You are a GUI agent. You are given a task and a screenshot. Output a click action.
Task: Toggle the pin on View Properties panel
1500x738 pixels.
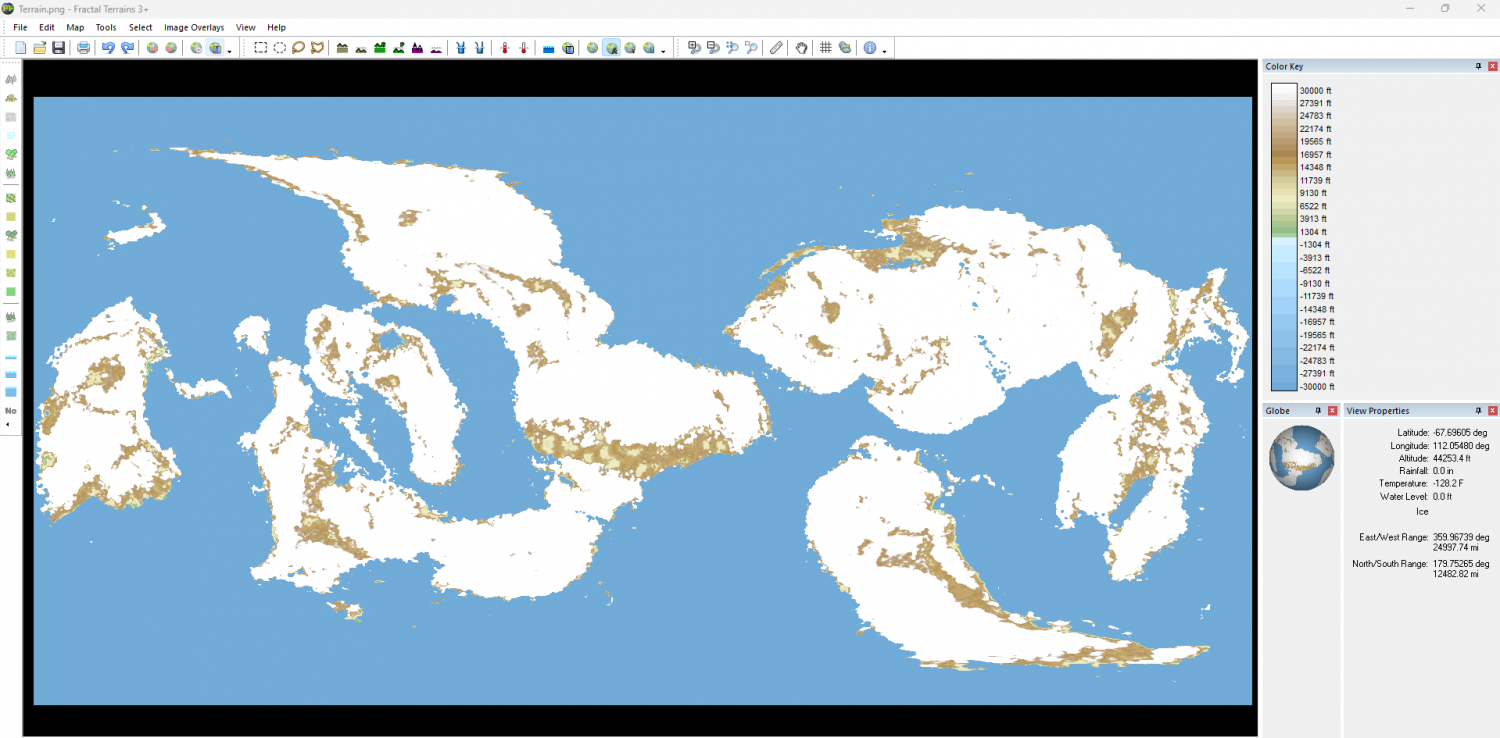point(1478,411)
